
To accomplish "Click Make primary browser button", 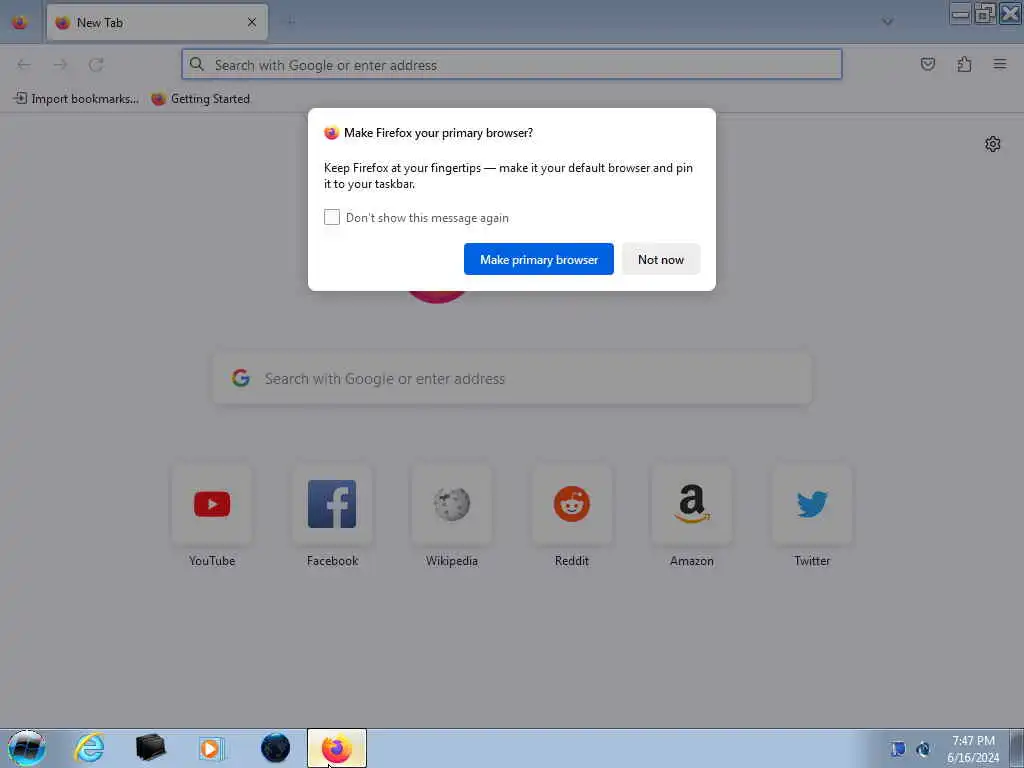I will tap(539, 259).
